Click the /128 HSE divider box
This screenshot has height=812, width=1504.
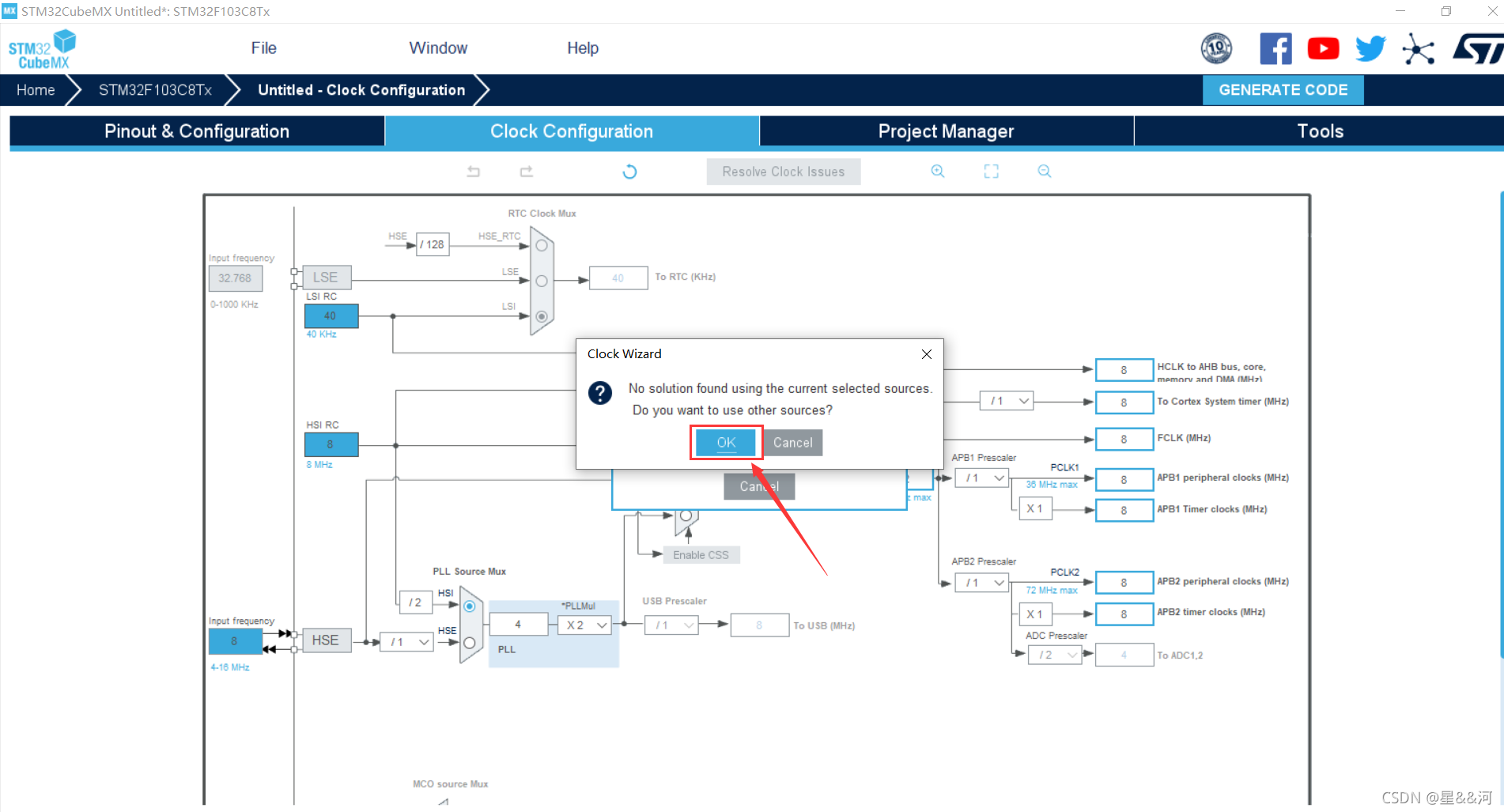[x=433, y=244]
